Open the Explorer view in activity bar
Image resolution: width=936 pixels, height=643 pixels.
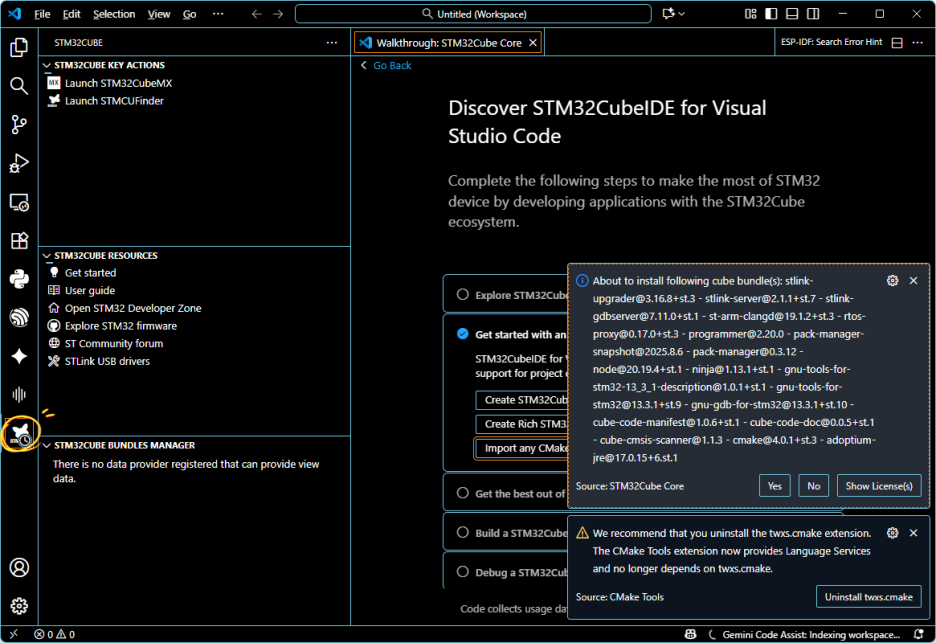coord(19,47)
